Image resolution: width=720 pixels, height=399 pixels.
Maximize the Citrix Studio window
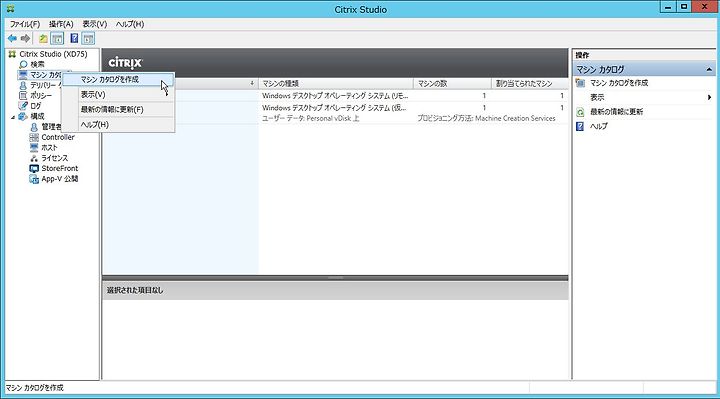click(x=684, y=7)
